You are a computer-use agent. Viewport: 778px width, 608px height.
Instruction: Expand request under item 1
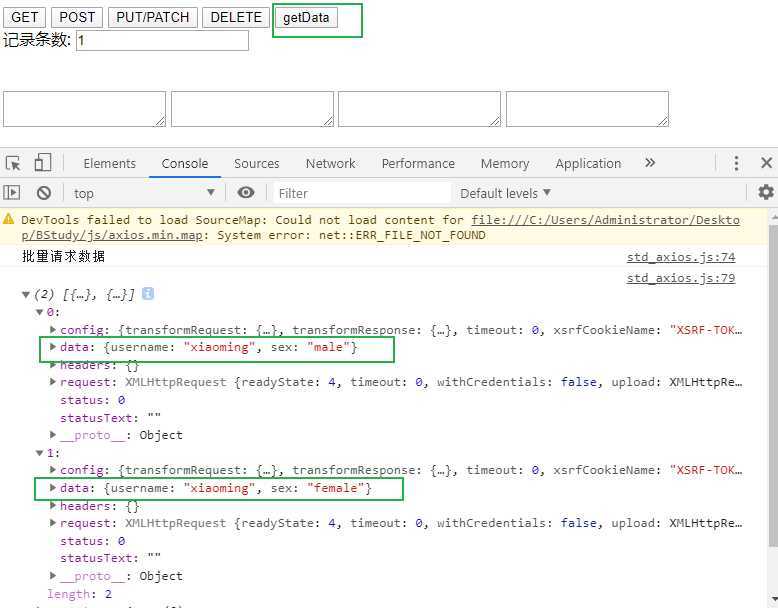(x=53, y=523)
